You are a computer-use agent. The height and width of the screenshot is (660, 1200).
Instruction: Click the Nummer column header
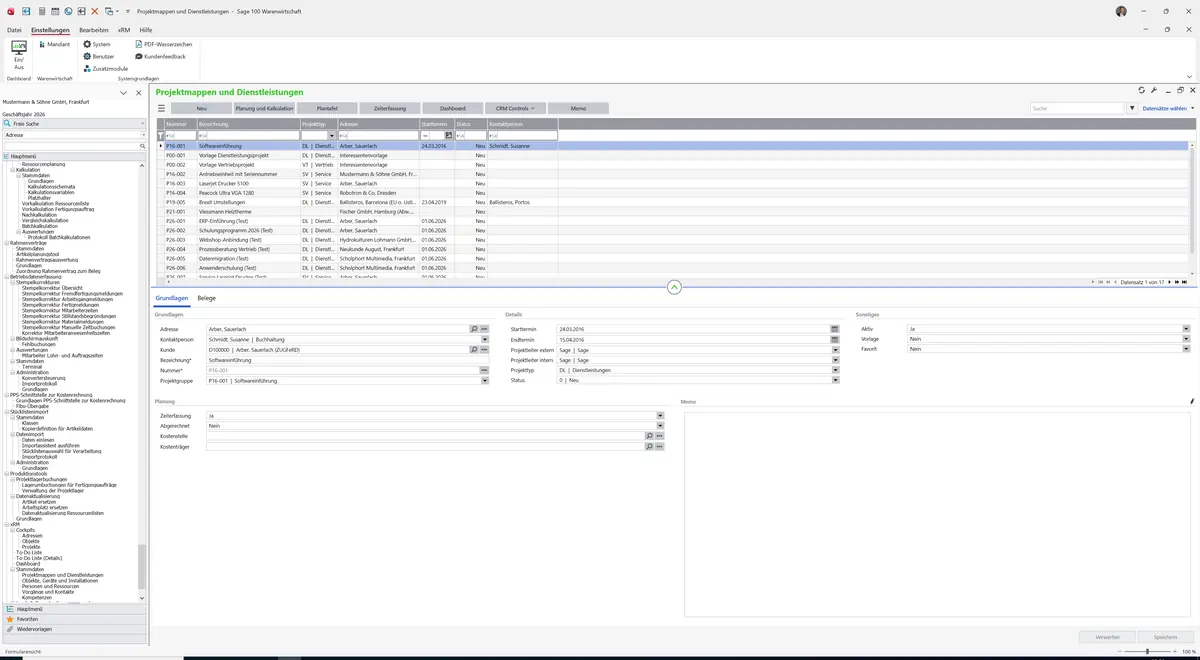pos(180,124)
